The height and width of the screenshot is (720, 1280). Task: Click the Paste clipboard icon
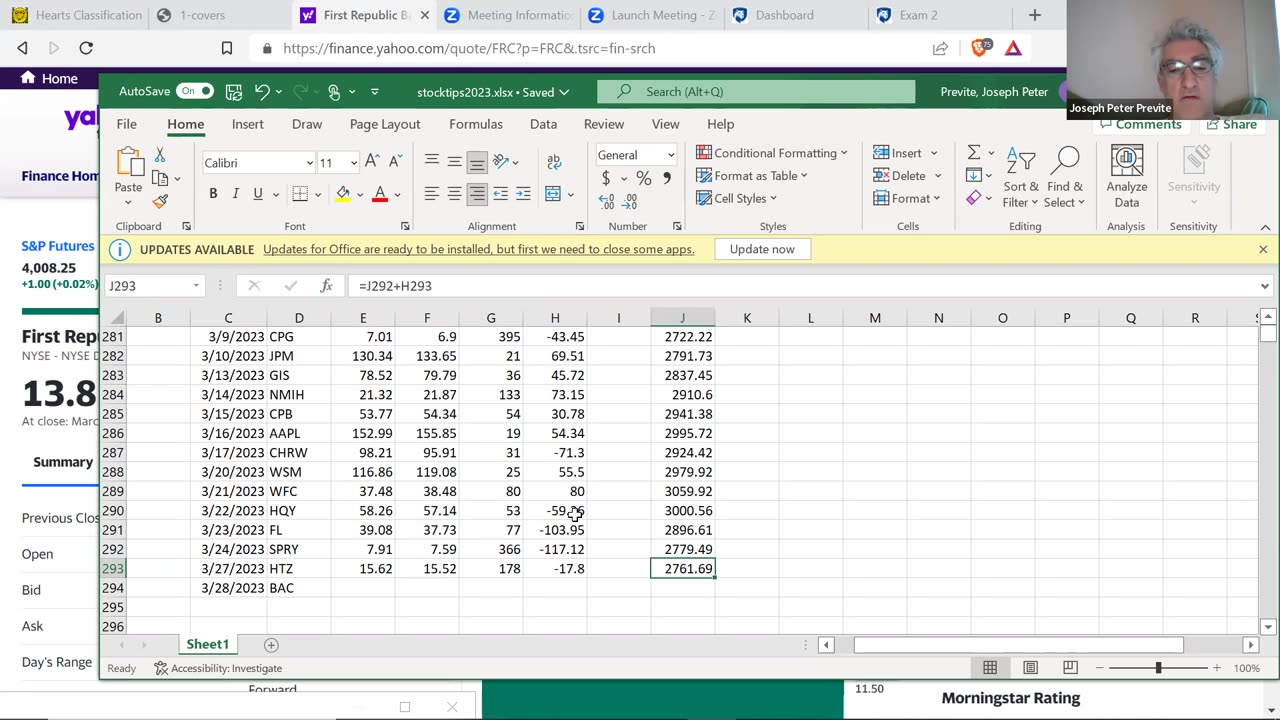[x=129, y=163]
